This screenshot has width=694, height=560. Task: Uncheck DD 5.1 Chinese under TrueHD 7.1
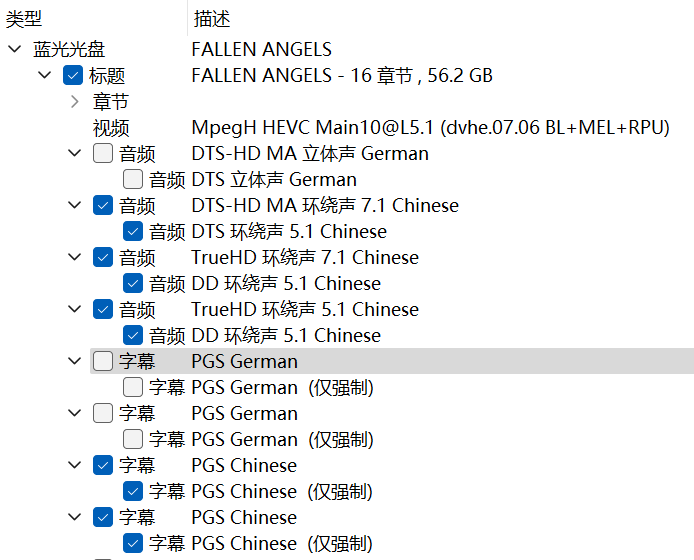[x=133, y=283]
